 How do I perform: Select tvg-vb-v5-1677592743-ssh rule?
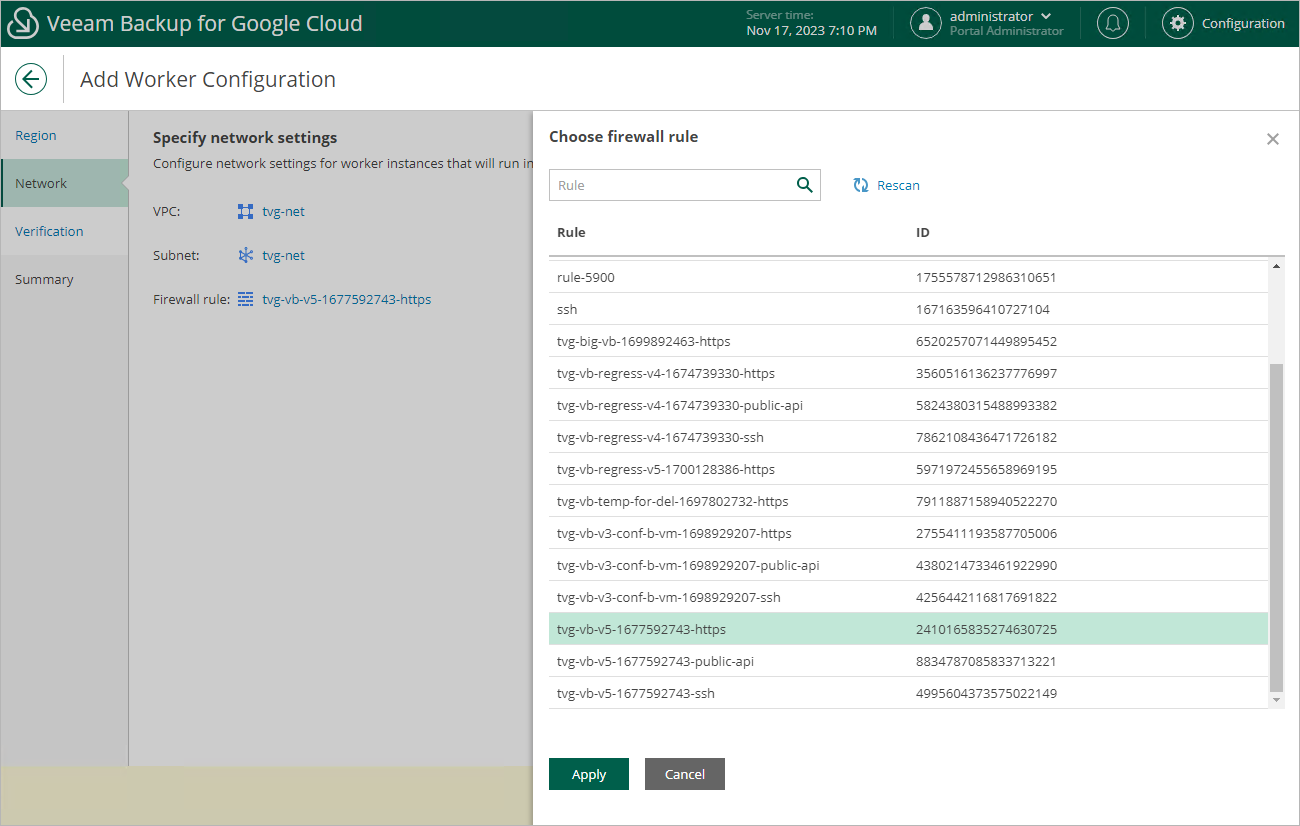point(908,693)
